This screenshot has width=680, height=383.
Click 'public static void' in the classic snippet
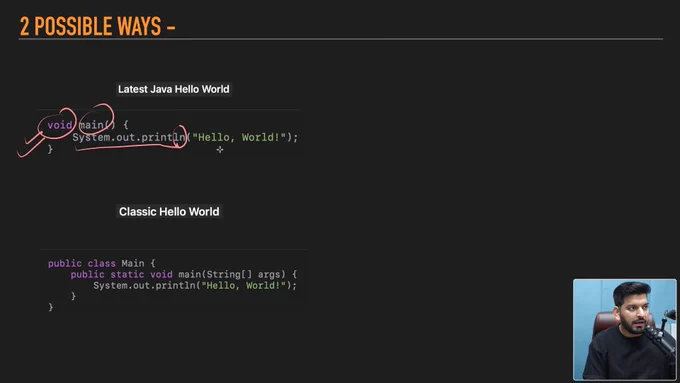pyautogui.click(x=121, y=275)
